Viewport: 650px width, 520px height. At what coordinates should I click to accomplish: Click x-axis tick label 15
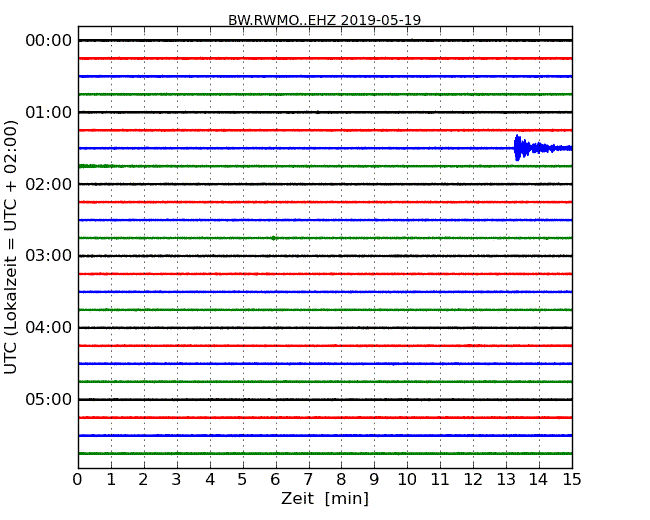click(x=572, y=480)
